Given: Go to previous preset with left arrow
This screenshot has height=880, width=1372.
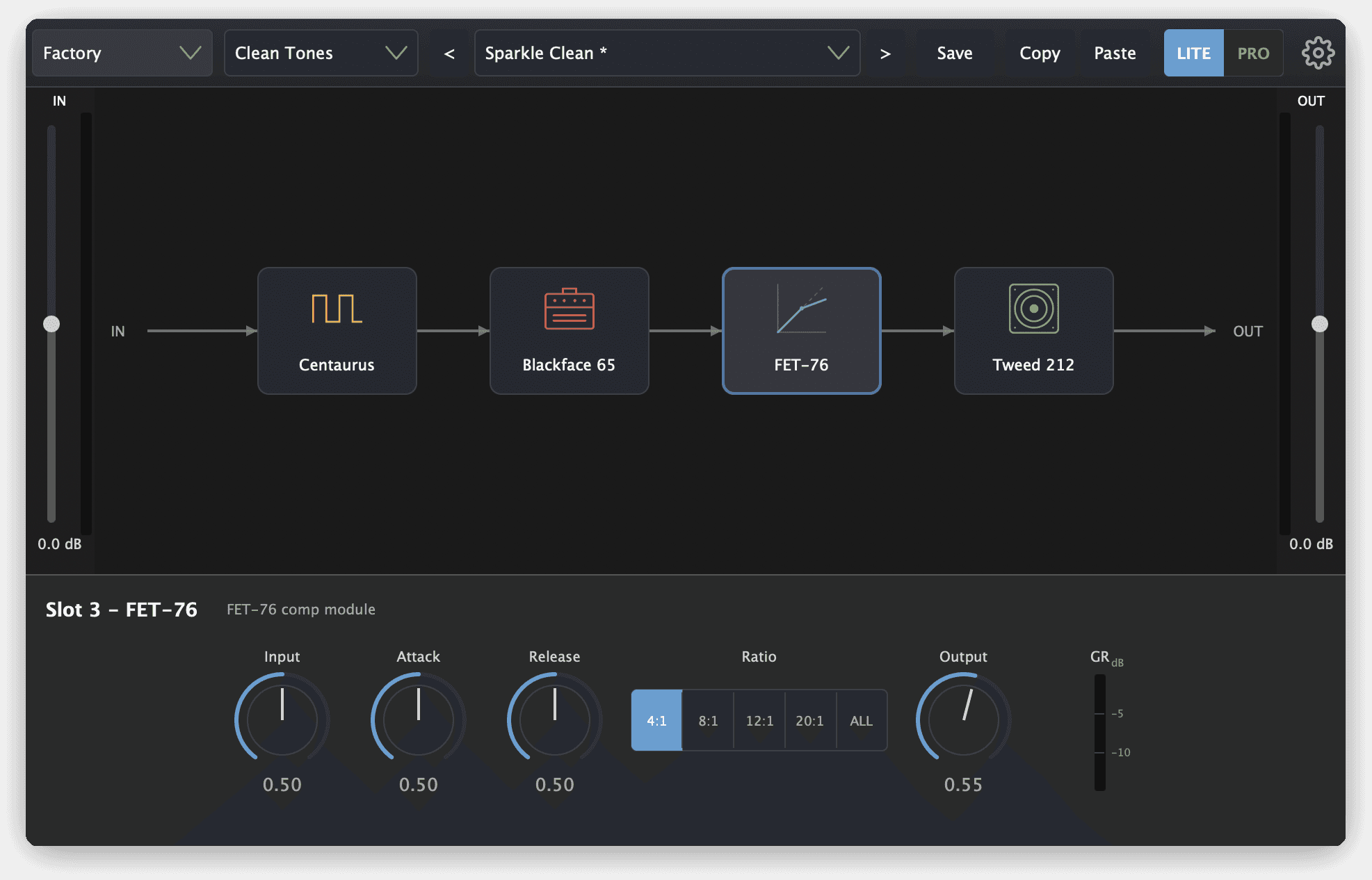Looking at the screenshot, I should pos(449,54).
